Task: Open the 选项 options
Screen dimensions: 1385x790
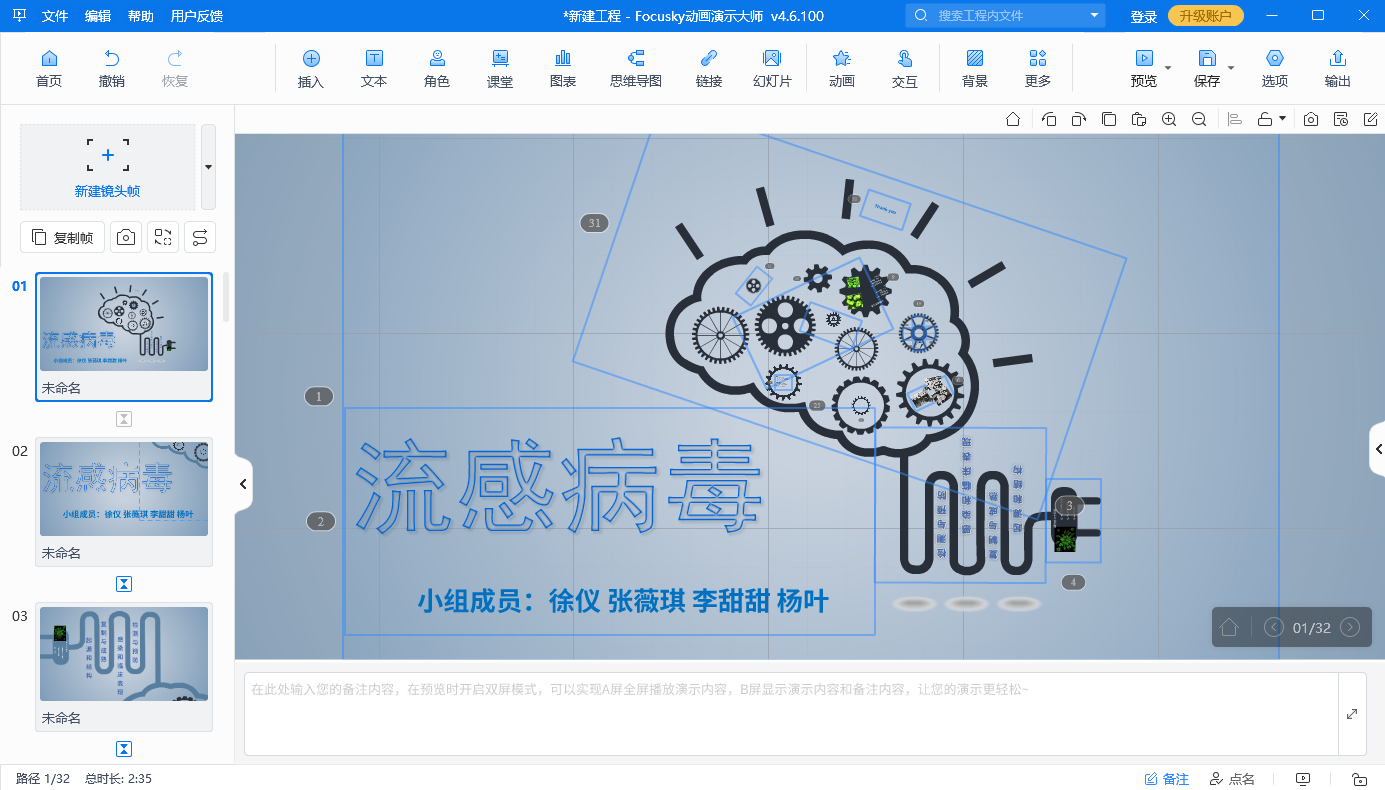Action: [x=1275, y=69]
